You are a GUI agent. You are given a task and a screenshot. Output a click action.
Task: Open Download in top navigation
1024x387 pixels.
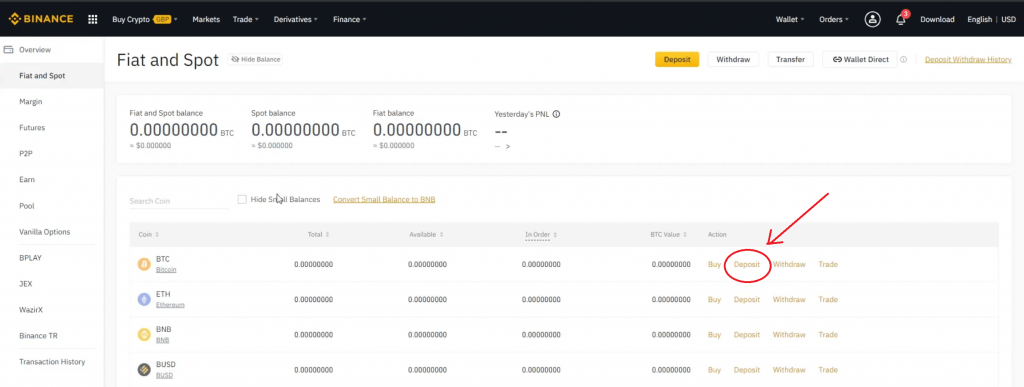[x=937, y=20]
